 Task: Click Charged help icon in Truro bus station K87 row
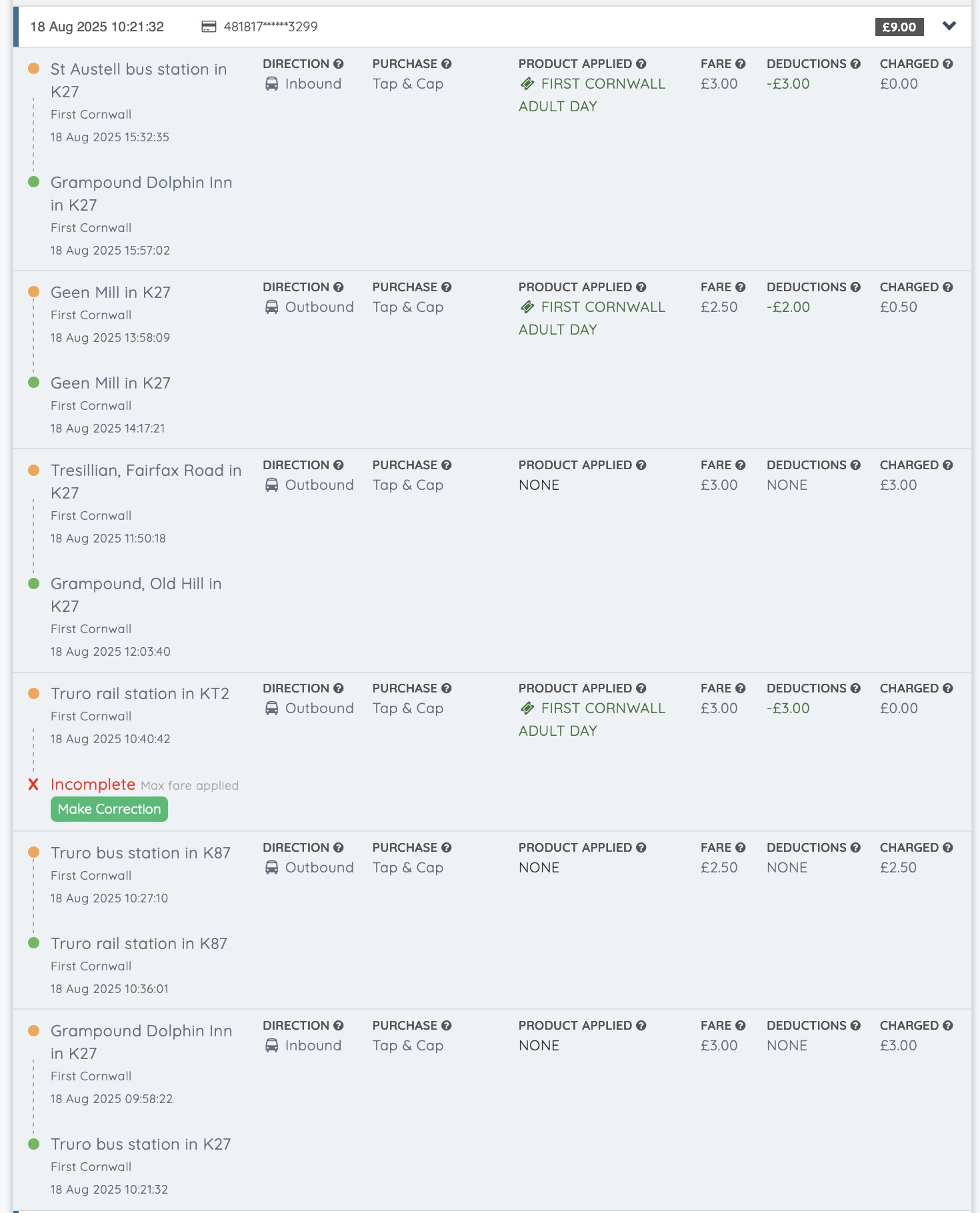tap(948, 848)
